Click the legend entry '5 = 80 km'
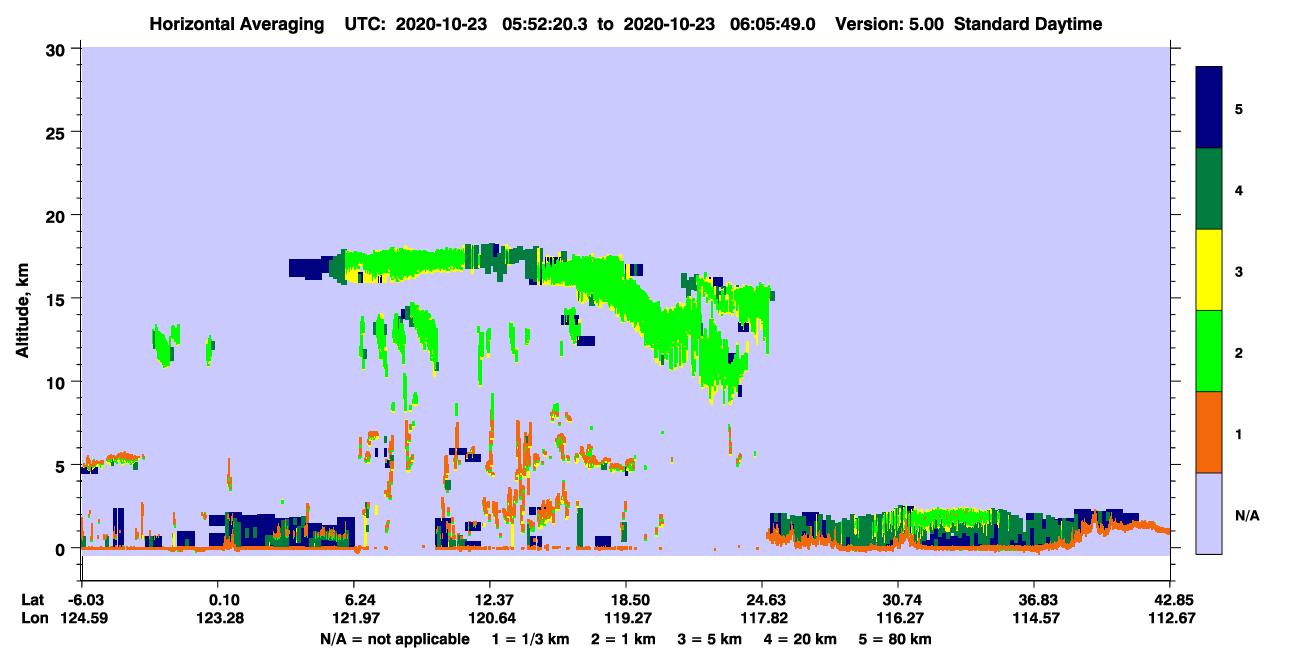This screenshot has height=667, width=1300. tap(897, 639)
